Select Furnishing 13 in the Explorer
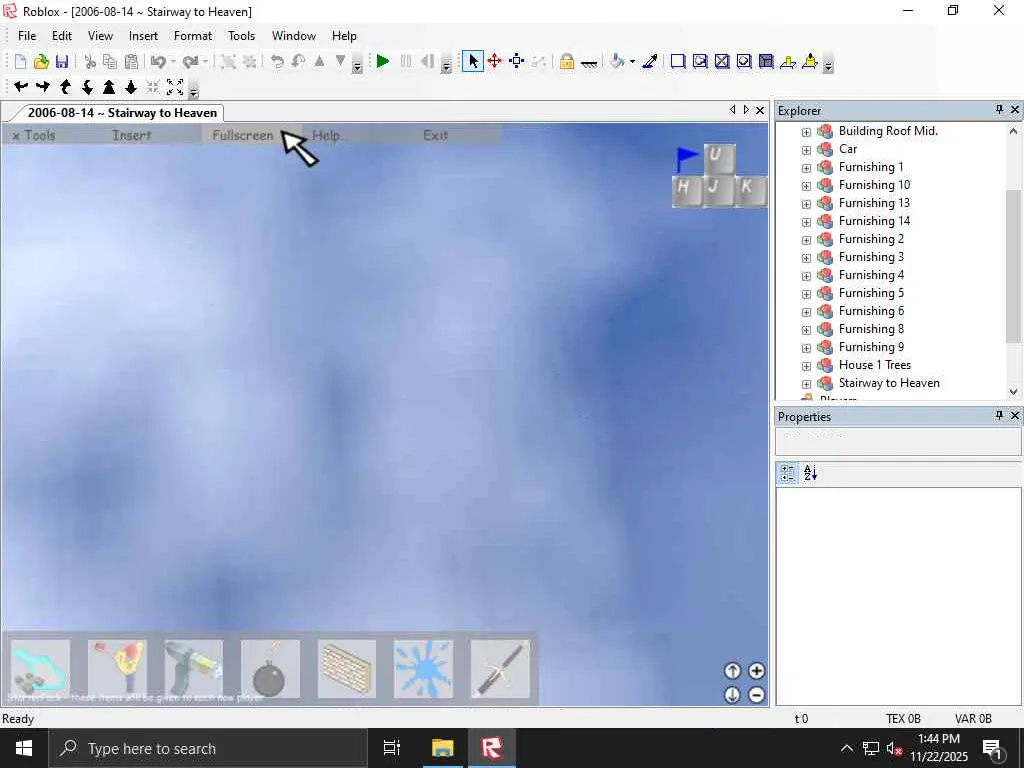This screenshot has width=1024, height=768. click(874, 203)
